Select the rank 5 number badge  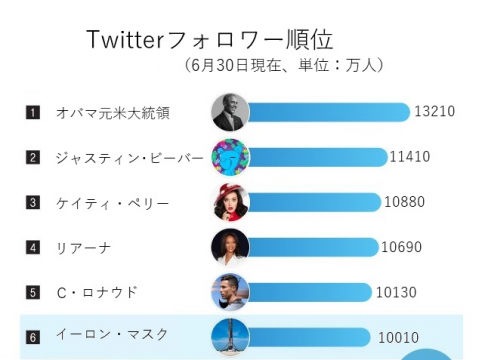coord(33,292)
